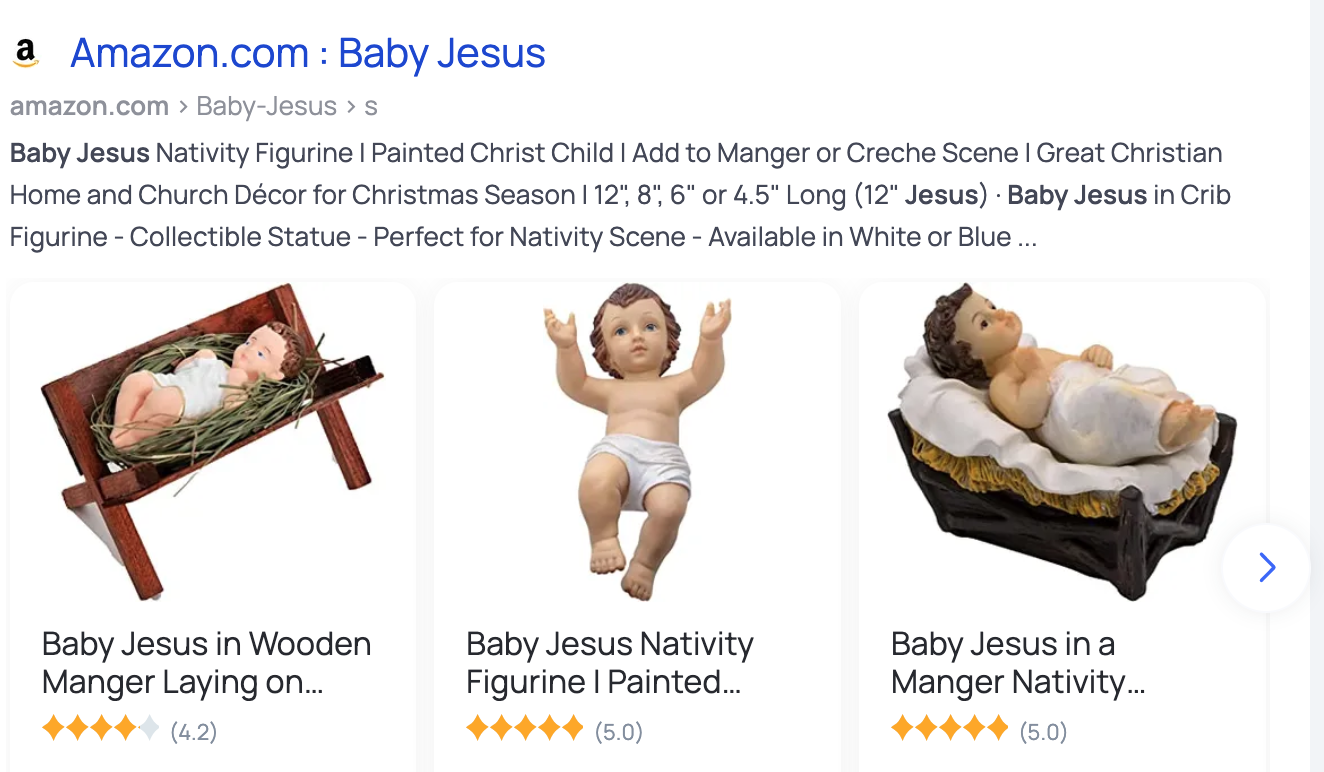Open the "Amazon.com : Baby Jesus" result title
The image size is (1324, 772).
tap(308, 53)
